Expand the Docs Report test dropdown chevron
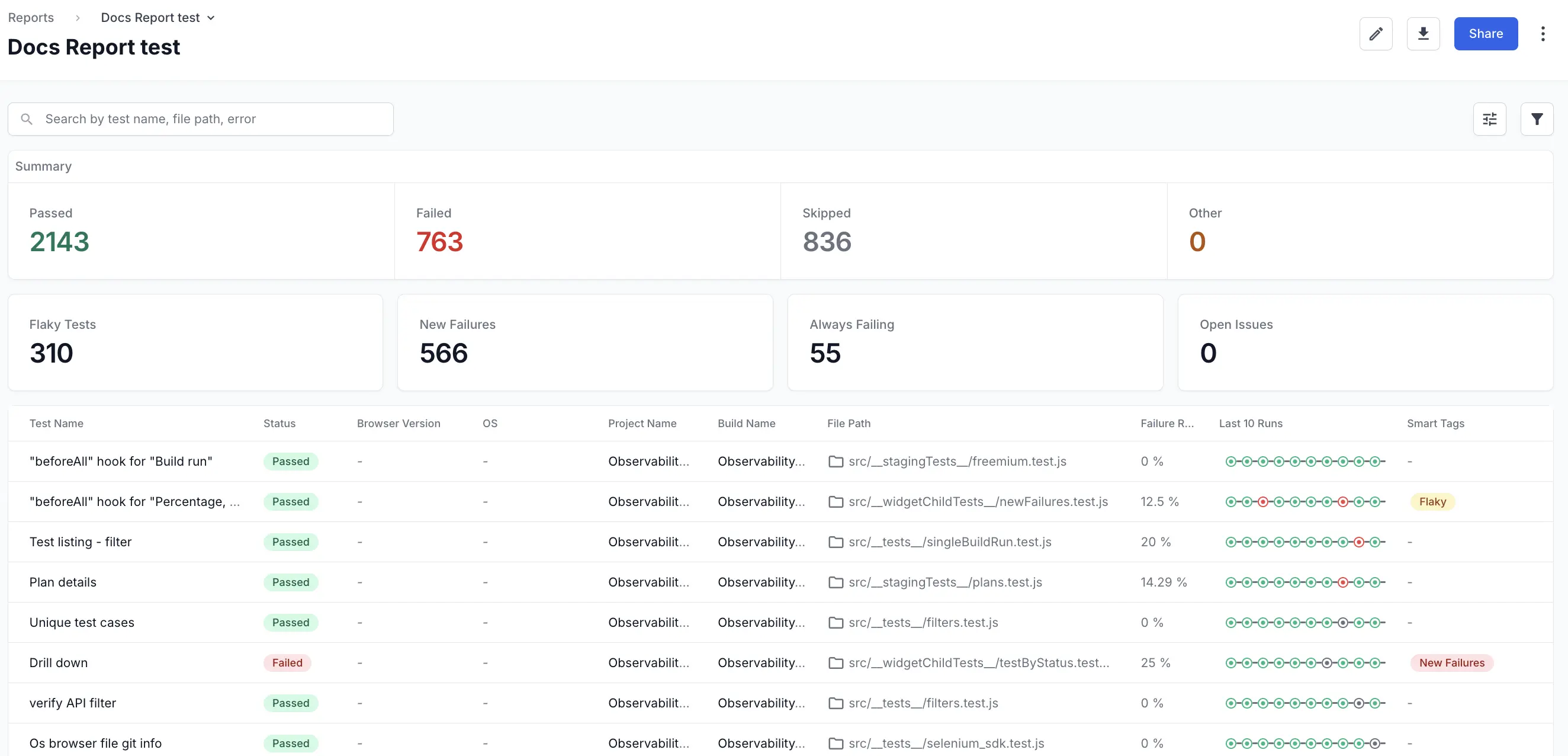The width and height of the screenshot is (1568, 756). pyautogui.click(x=211, y=18)
